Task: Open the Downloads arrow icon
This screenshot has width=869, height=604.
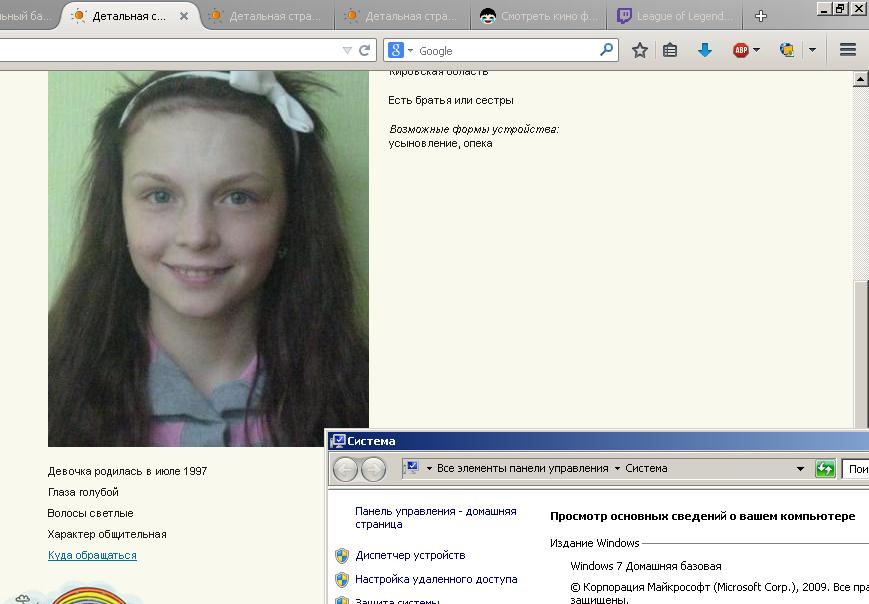Action: (704, 50)
